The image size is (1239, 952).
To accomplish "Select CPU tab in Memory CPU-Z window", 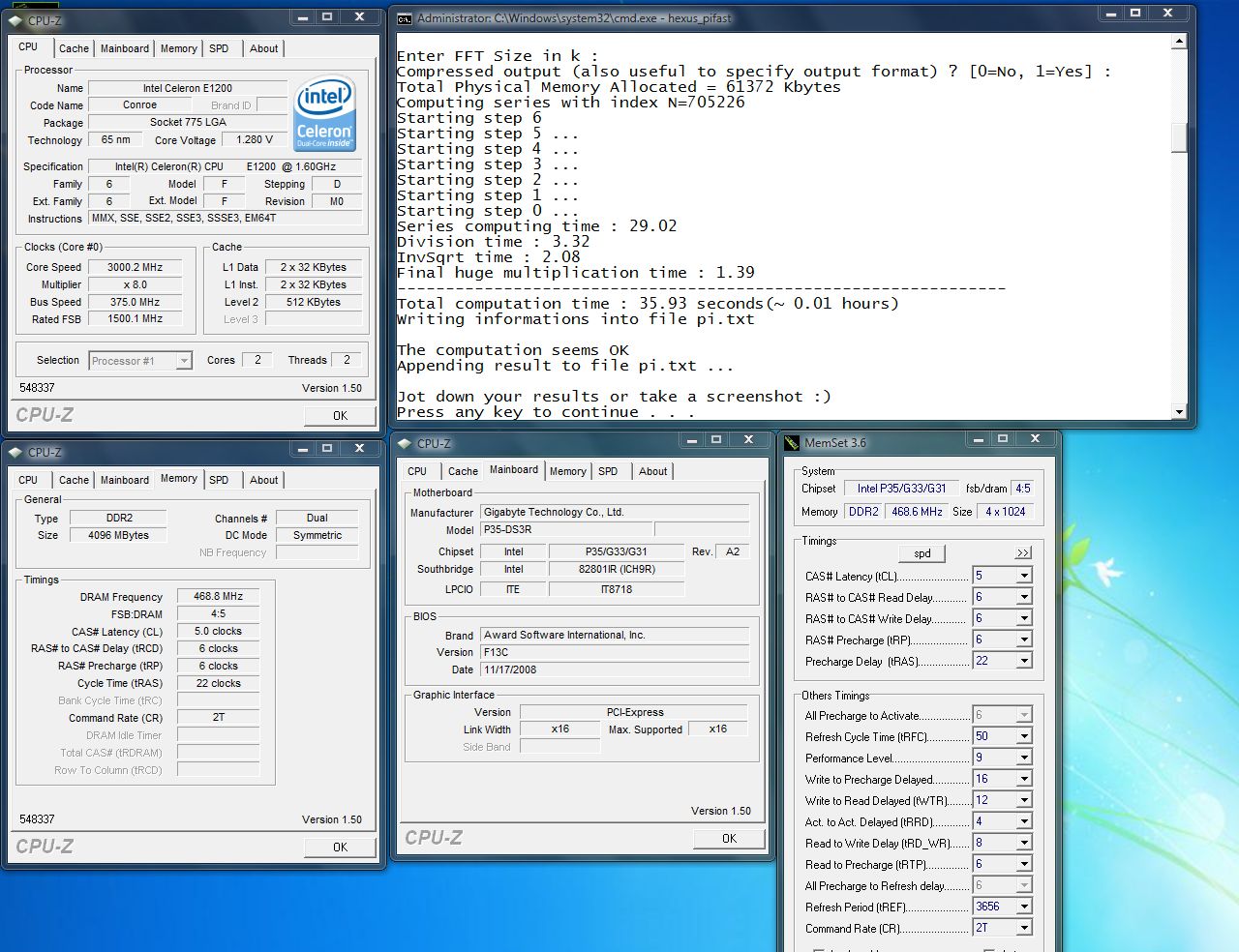I will click(x=28, y=480).
